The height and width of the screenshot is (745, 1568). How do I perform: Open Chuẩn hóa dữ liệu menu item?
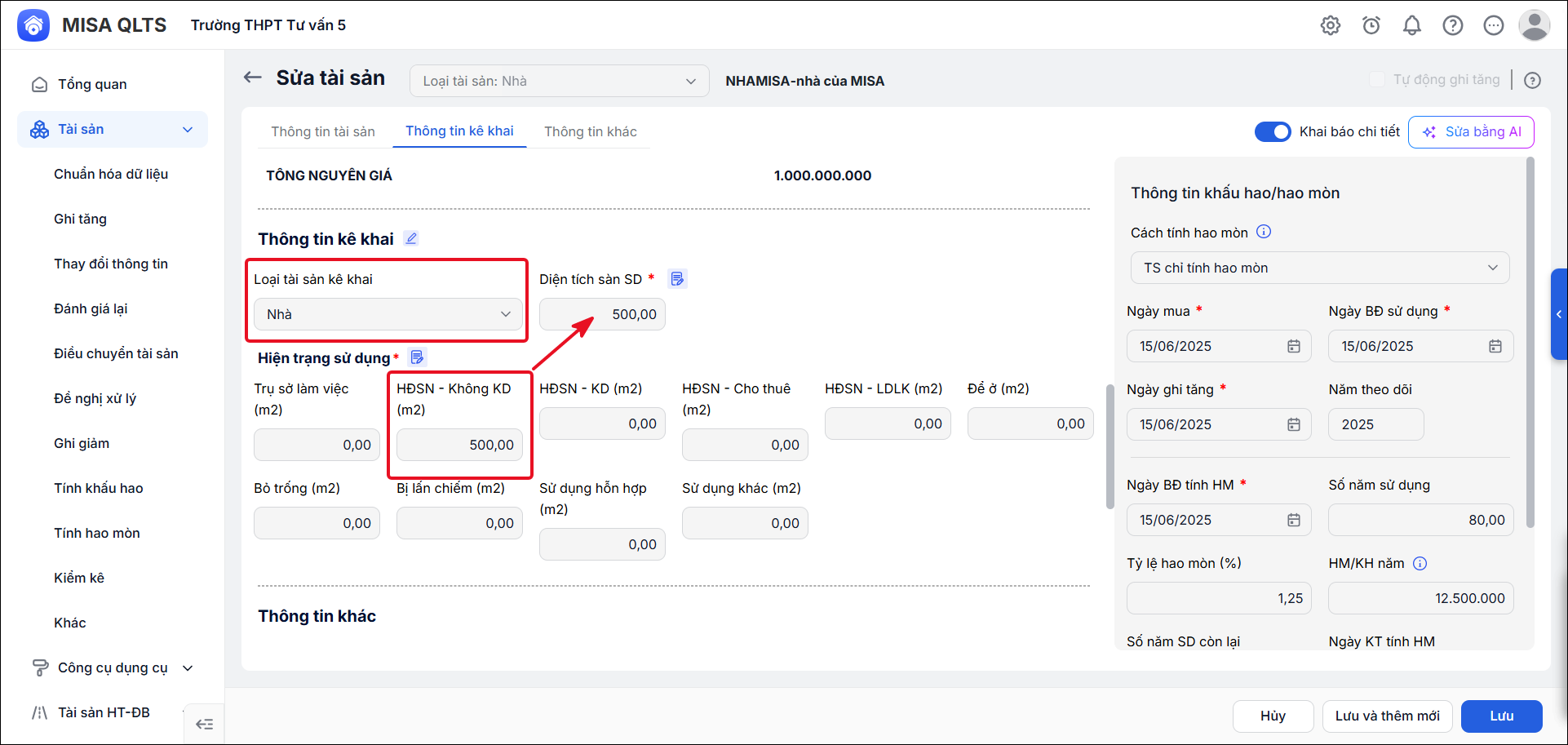click(x=111, y=174)
